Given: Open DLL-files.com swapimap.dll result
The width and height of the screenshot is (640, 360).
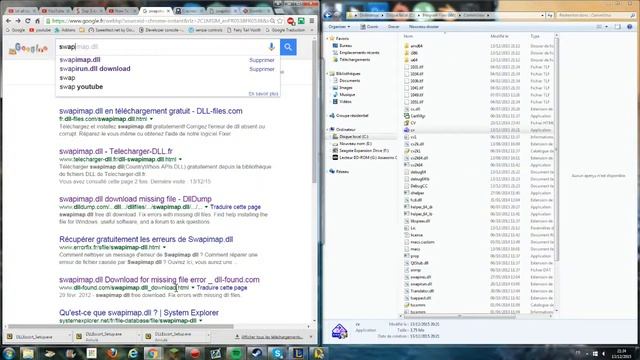Looking at the screenshot, I should (151, 111).
